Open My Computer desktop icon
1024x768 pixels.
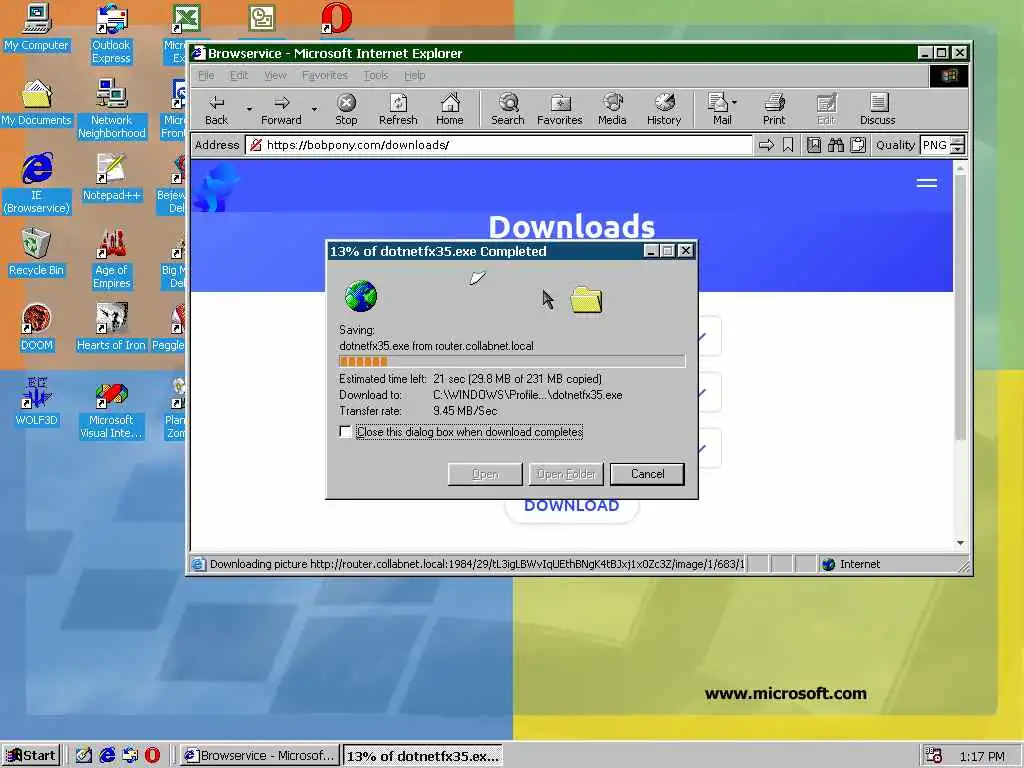(x=36, y=27)
